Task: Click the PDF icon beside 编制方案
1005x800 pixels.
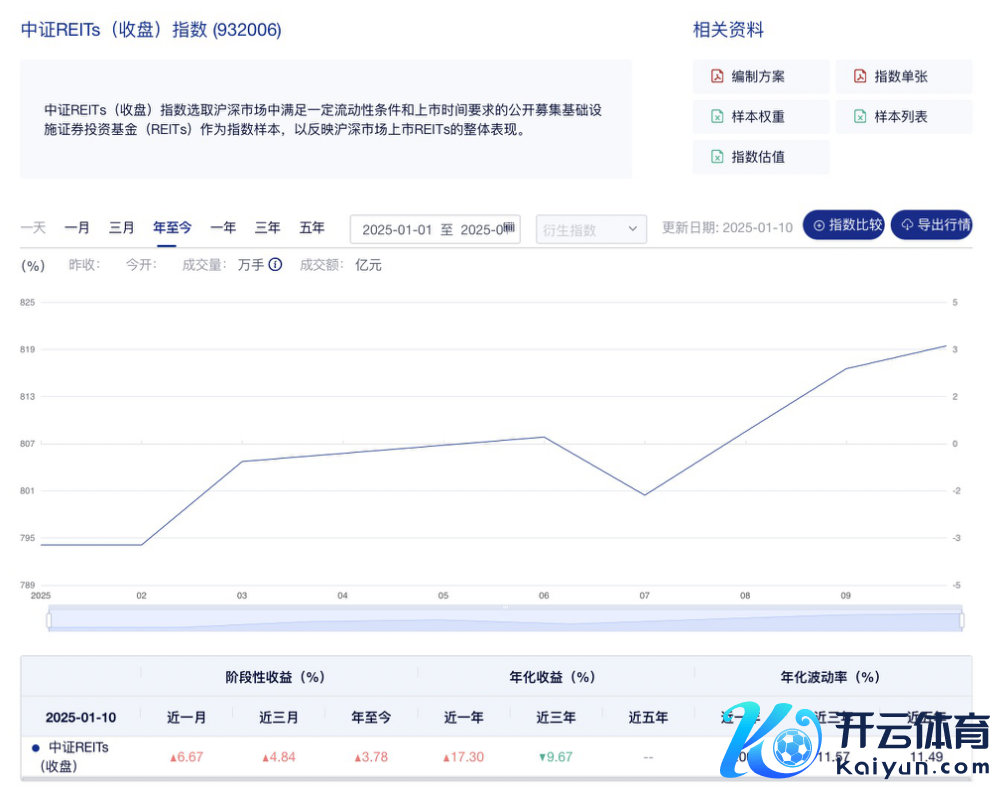Action: (x=717, y=77)
